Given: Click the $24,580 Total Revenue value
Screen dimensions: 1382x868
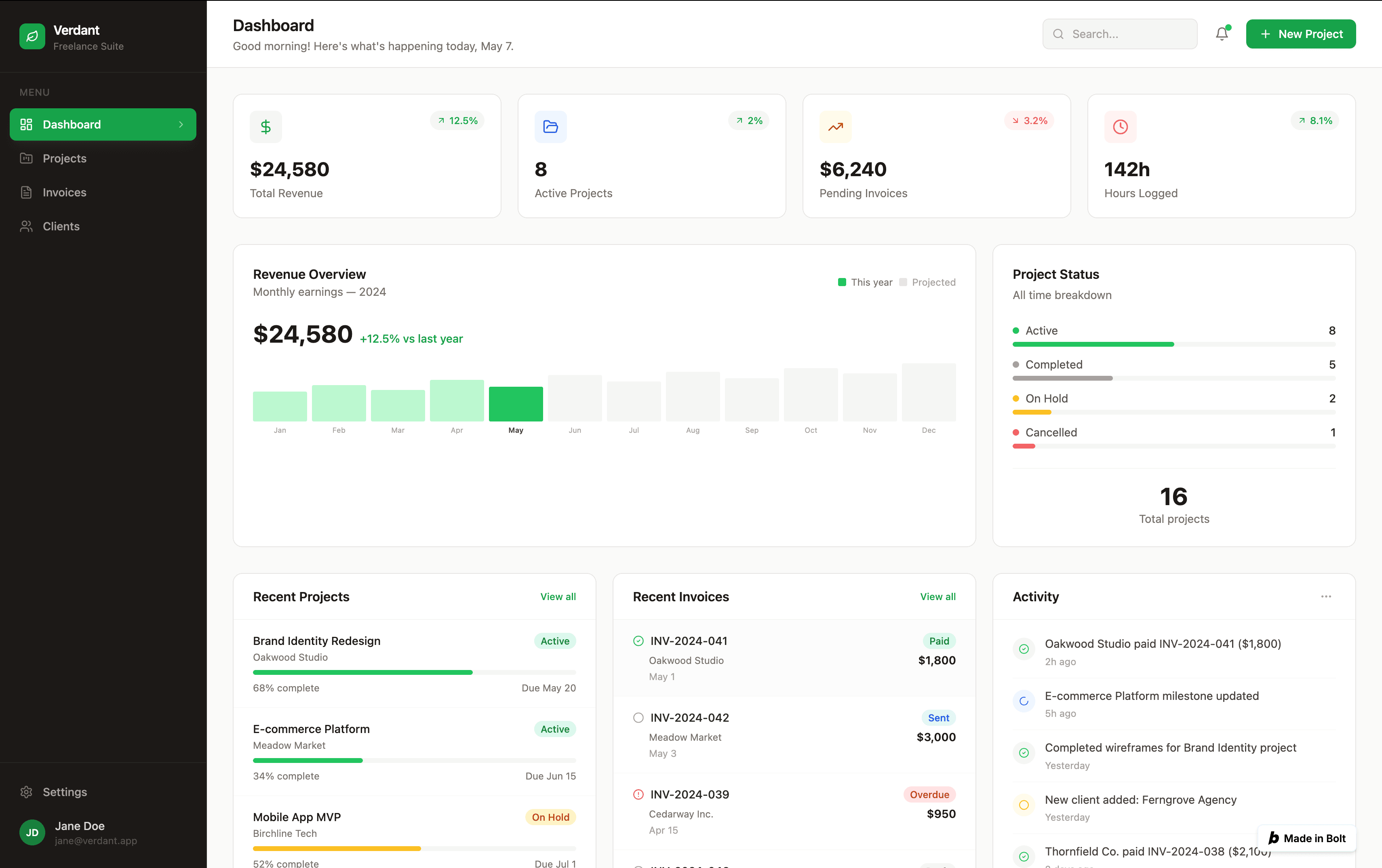Looking at the screenshot, I should click(x=289, y=169).
